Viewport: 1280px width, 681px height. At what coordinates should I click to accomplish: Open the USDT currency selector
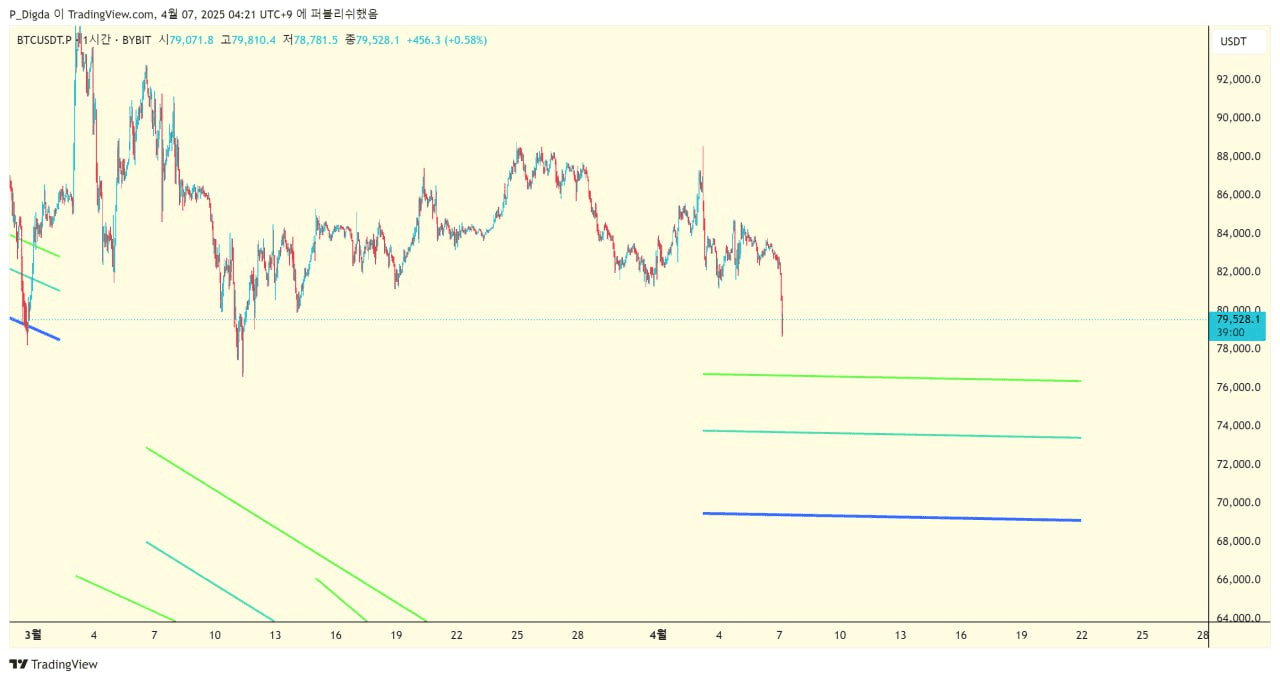click(x=1233, y=41)
